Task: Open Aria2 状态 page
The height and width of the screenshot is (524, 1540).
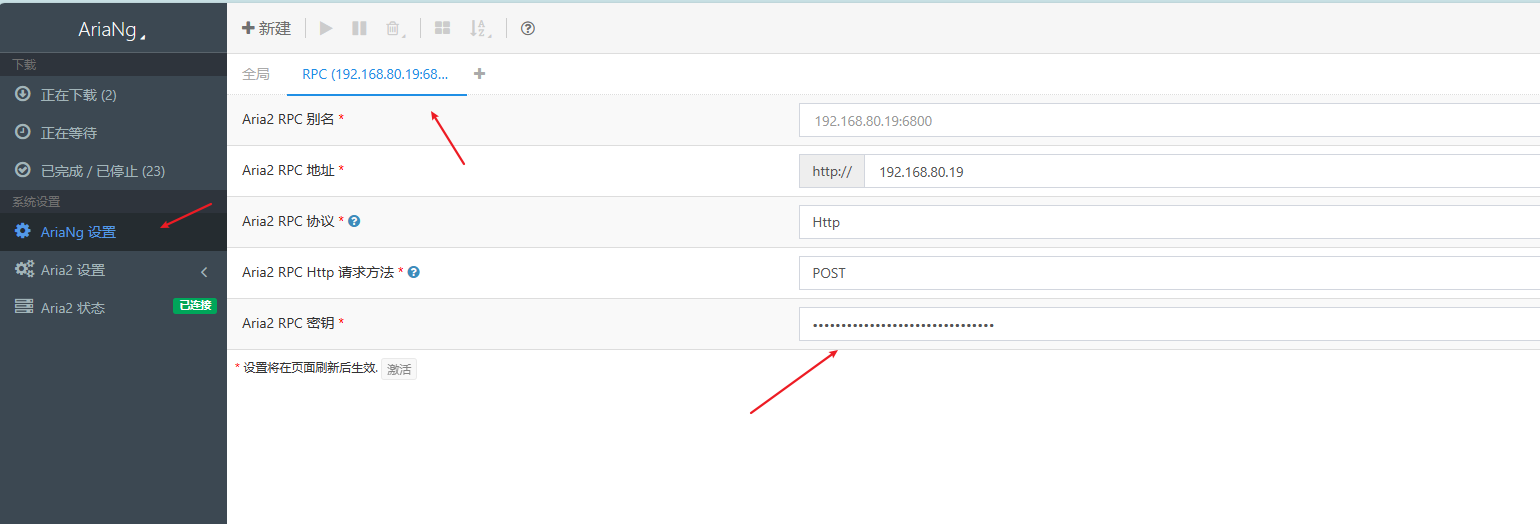Action: (113, 308)
